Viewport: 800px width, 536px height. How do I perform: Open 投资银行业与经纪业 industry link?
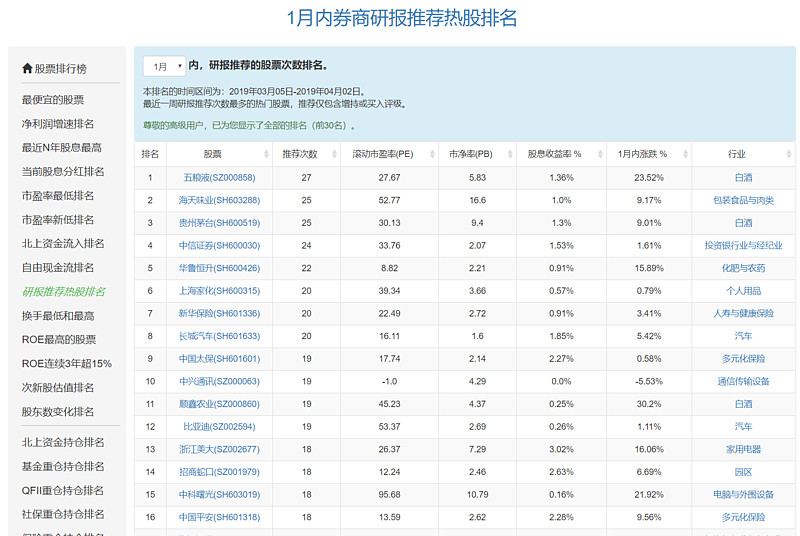tap(743, 245)
